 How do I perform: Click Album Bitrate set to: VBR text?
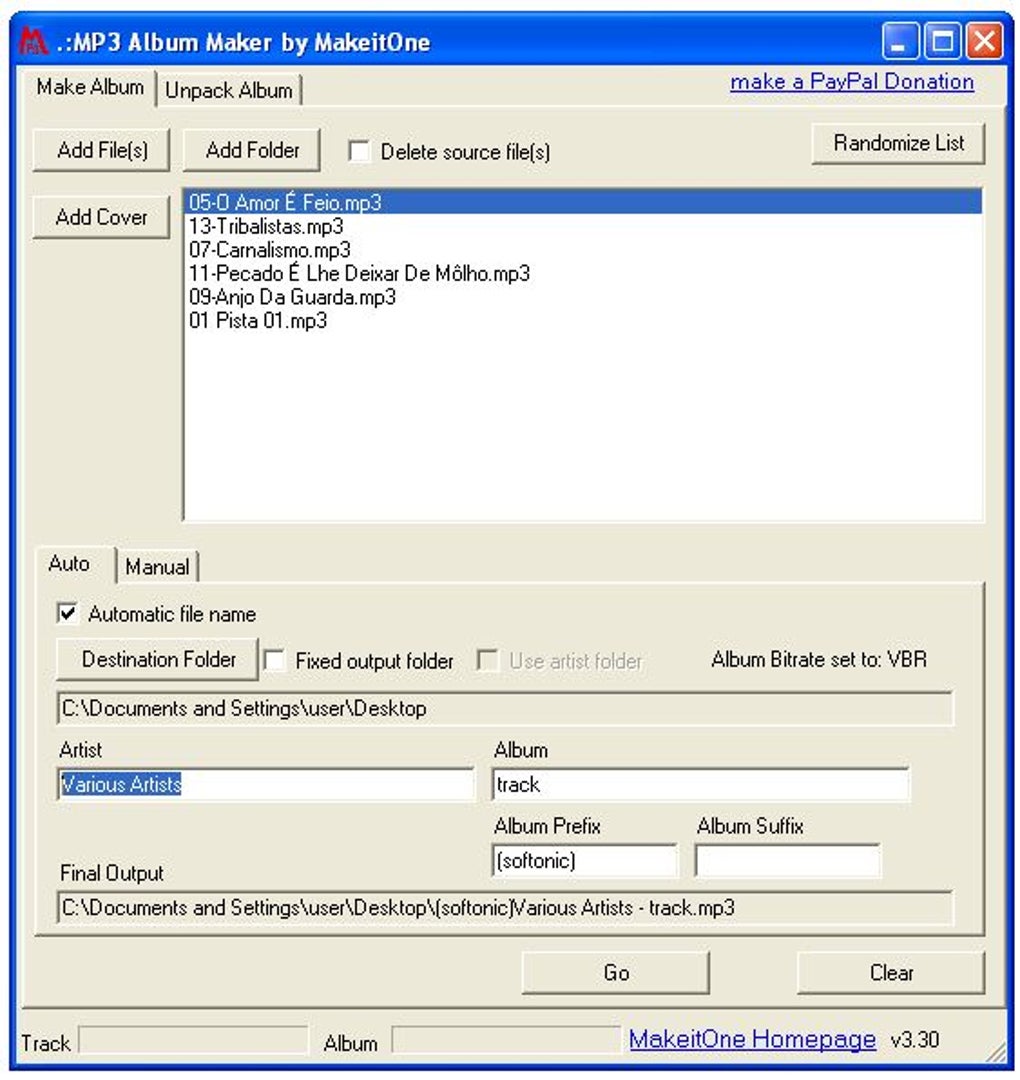click(819, 659)
